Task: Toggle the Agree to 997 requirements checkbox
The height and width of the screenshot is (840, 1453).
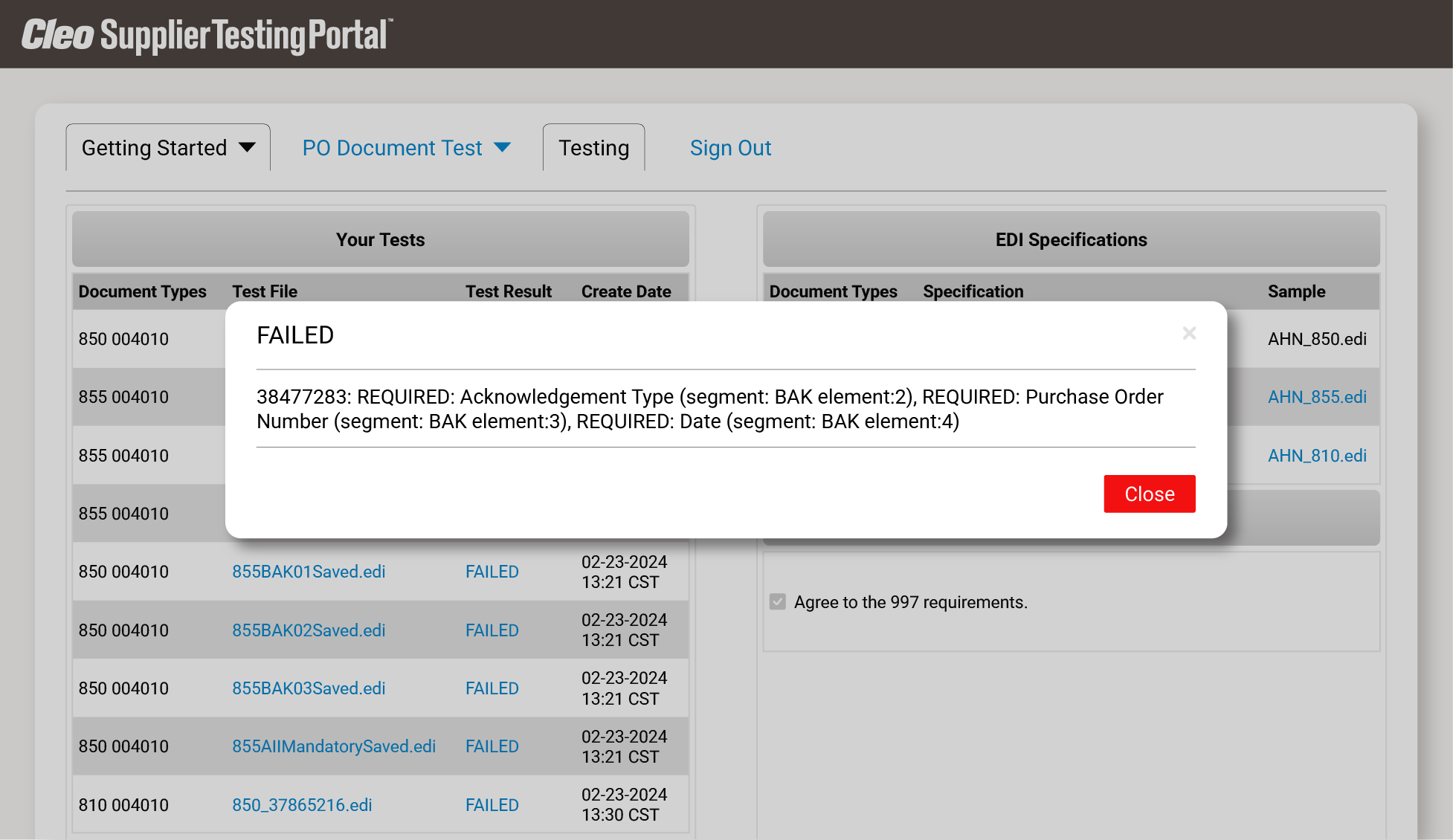Action: pos(778,602)
